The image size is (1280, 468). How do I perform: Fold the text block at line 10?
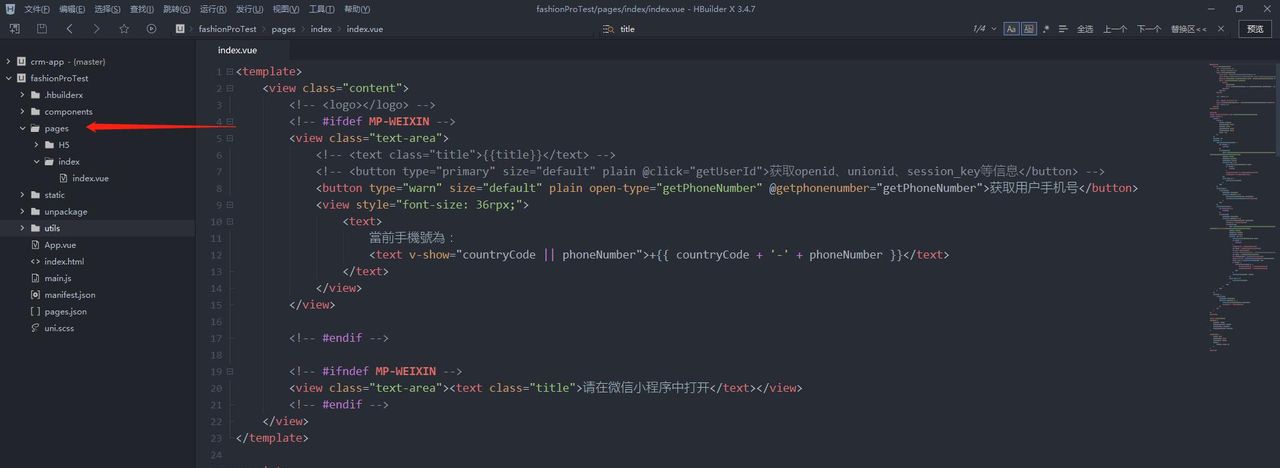click(x=230, y=221)
